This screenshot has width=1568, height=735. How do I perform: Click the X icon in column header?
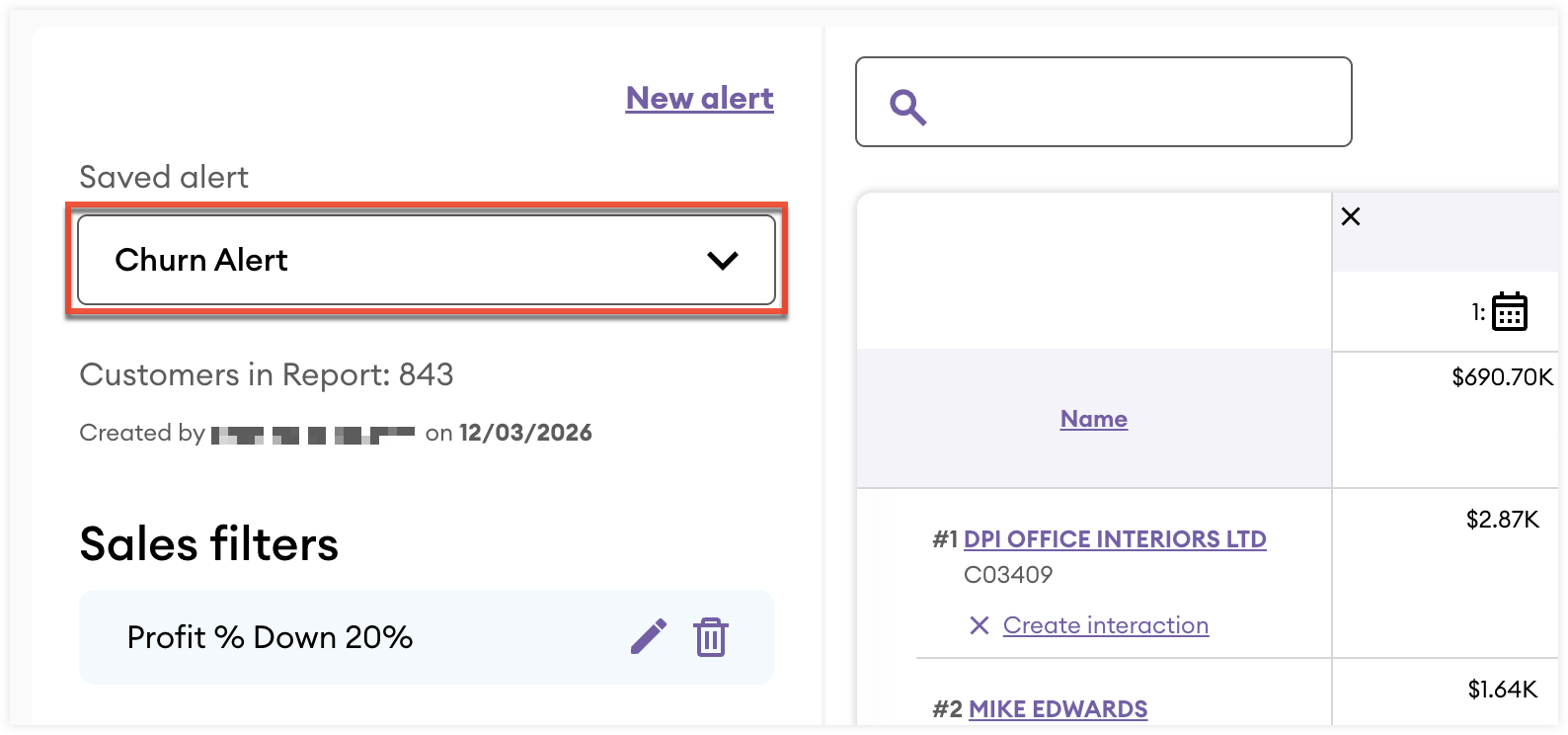tap(1351, 217)
